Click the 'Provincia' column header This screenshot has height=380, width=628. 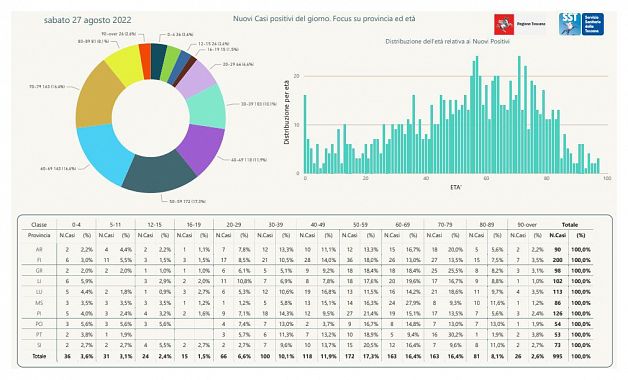[x=39, y=235]
